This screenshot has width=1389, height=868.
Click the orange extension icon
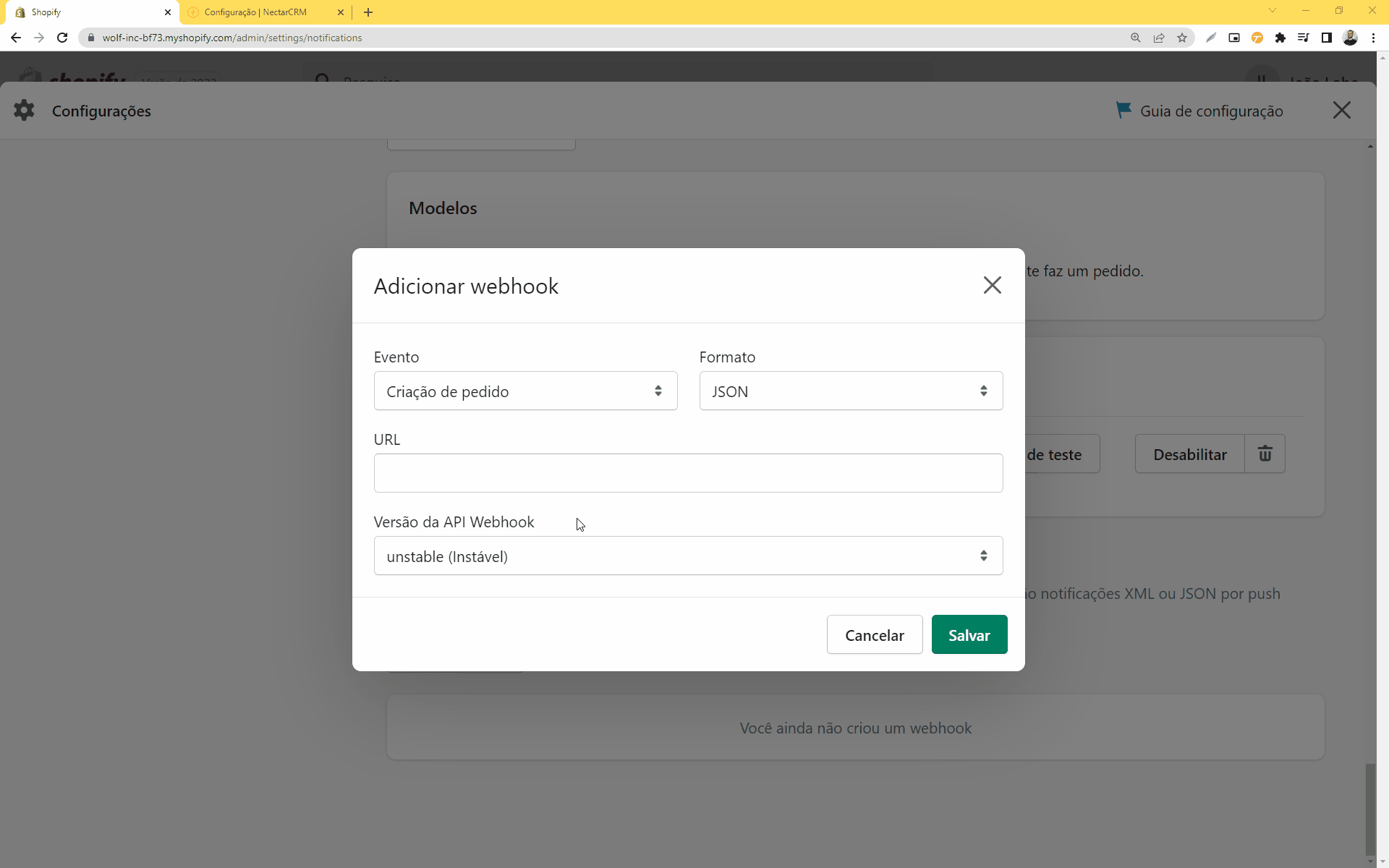(x=1257, y=38)
